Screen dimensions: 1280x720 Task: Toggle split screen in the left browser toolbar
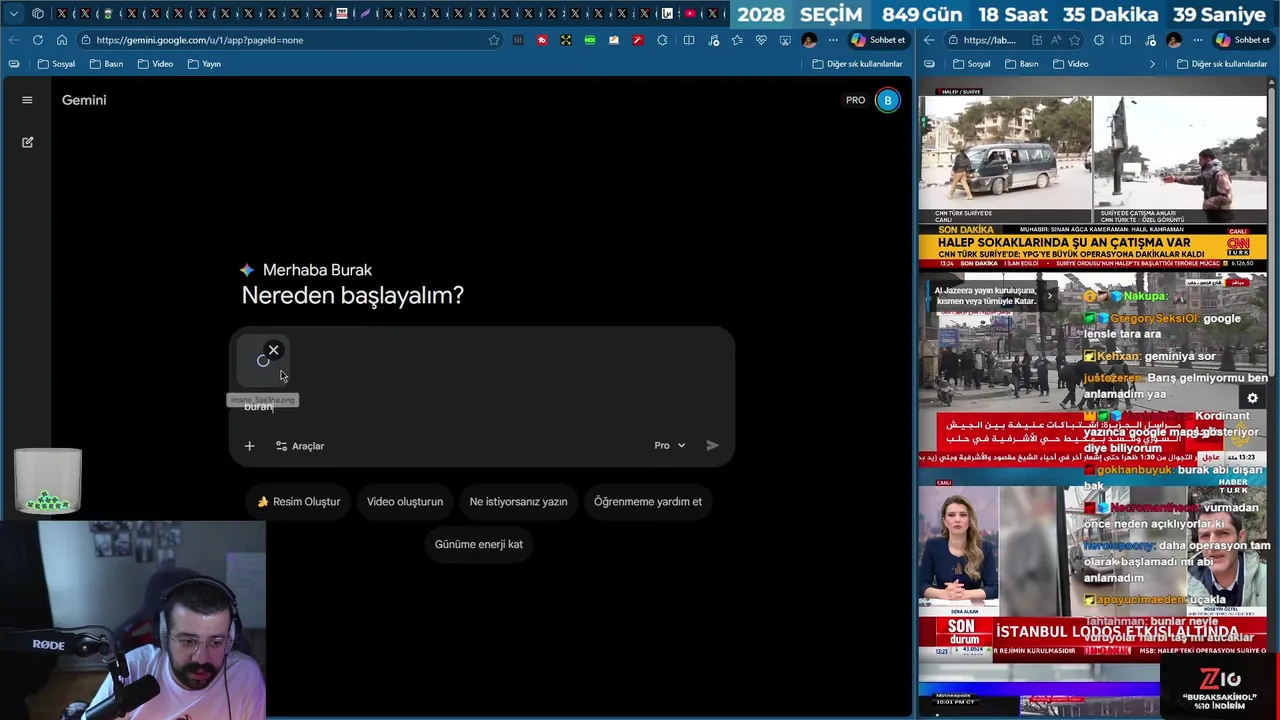689,40
